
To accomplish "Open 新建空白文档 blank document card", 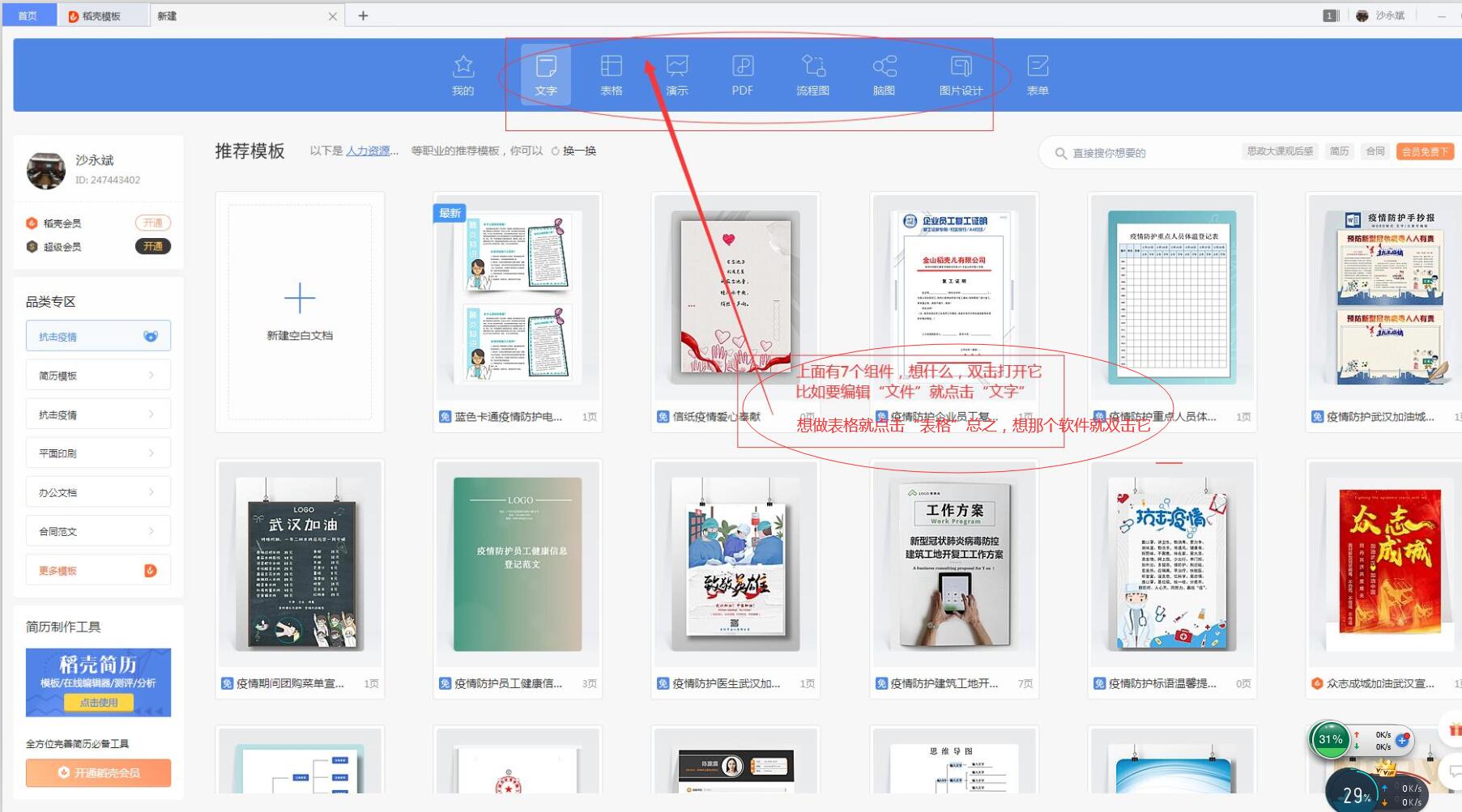I will tap(300, 312).
